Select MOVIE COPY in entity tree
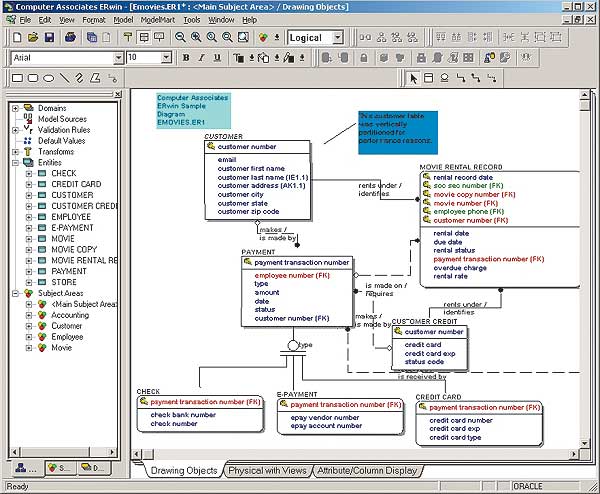 pos(74,249)
